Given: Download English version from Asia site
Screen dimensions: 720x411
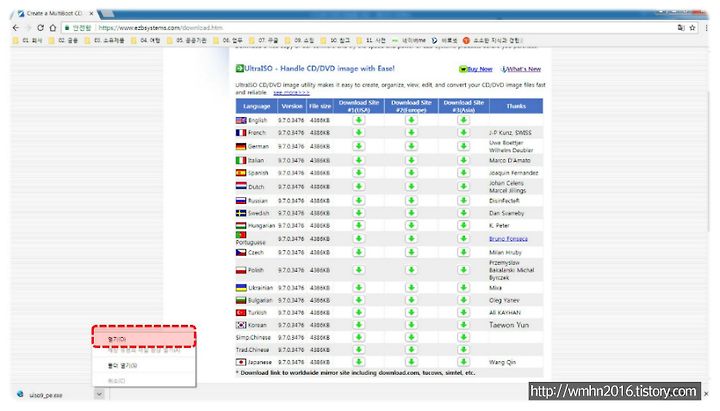Looking at the screenshot, I should [x=463, y=120].
